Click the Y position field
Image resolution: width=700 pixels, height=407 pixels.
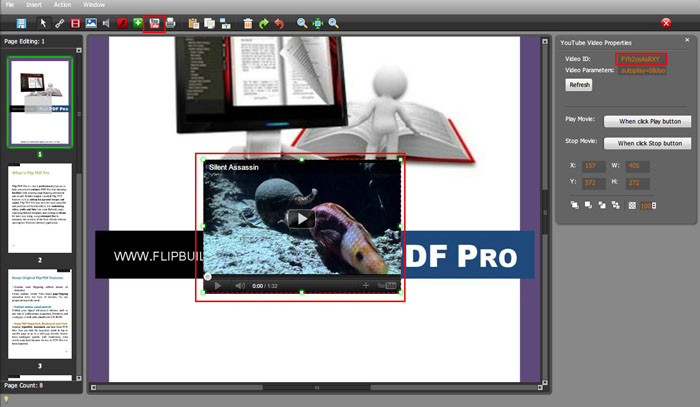593,183
